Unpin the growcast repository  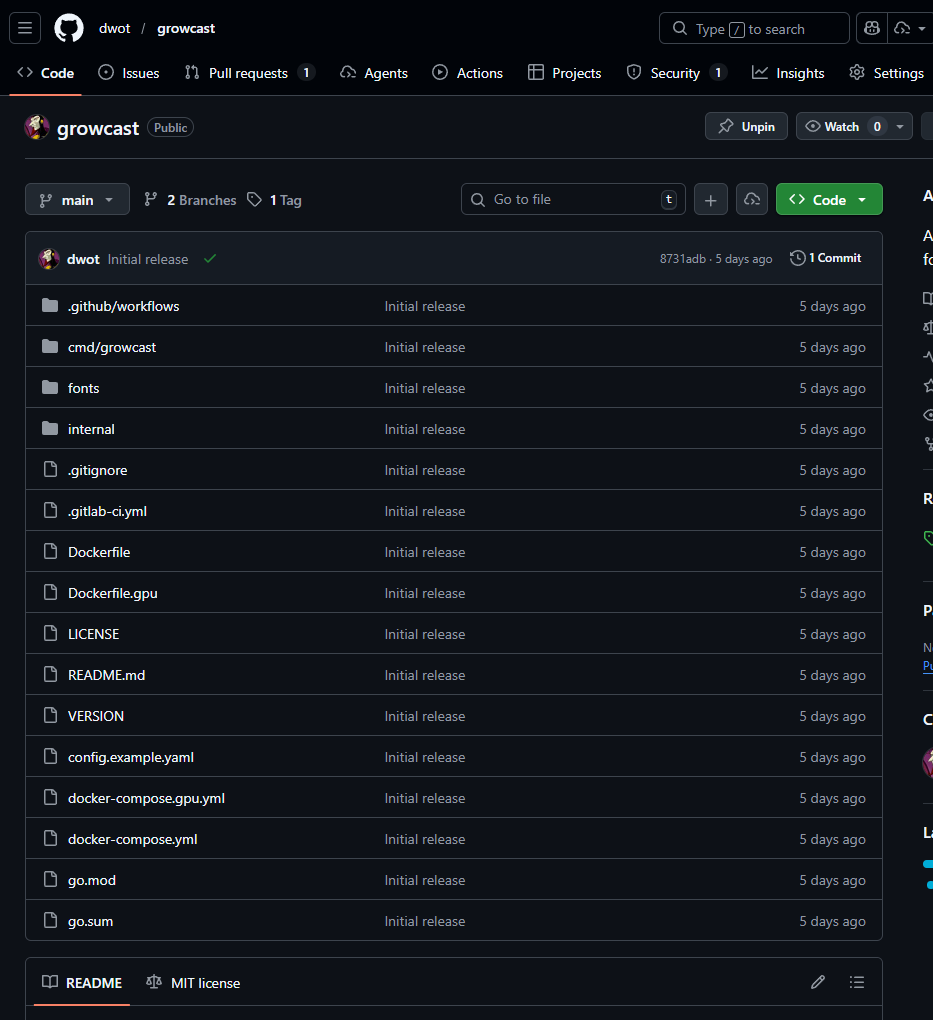click(x=746, y=126)
